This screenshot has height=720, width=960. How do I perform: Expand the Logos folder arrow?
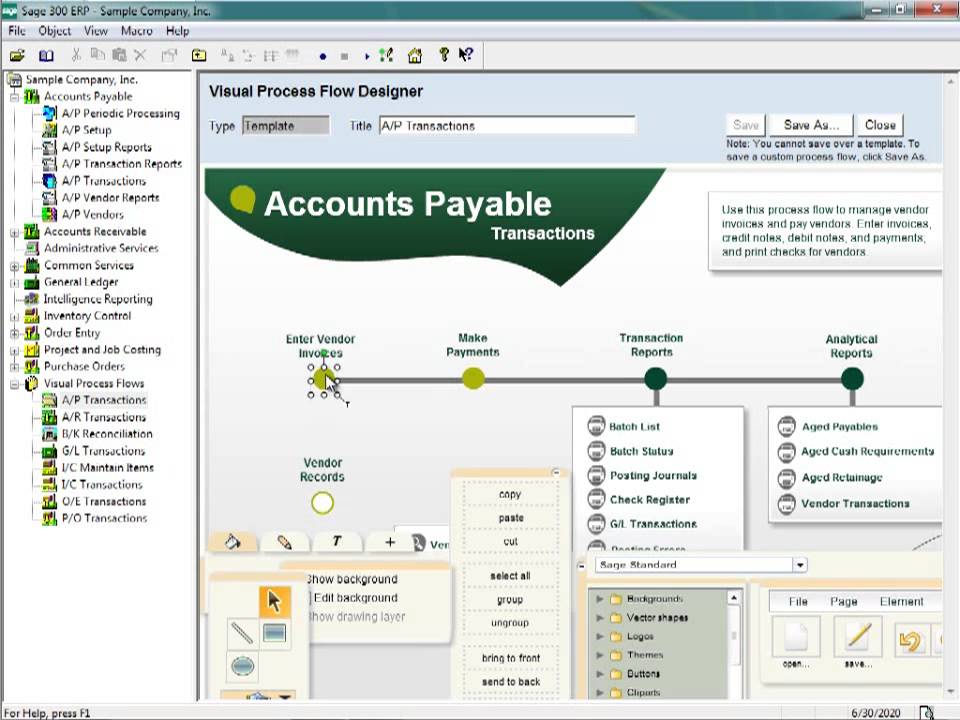coord(599,636)
